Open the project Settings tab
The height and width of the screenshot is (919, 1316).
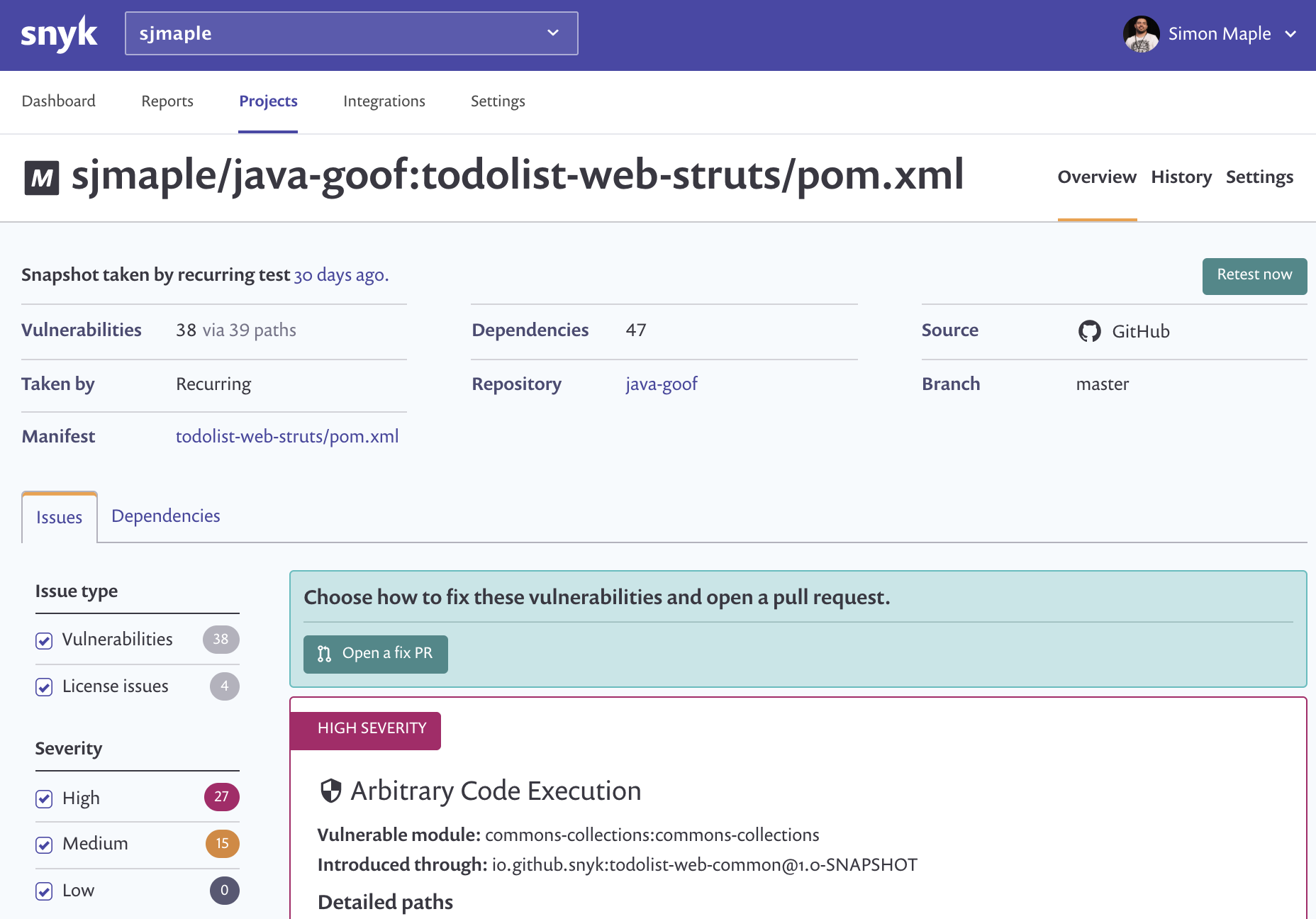pos(1259,177)
